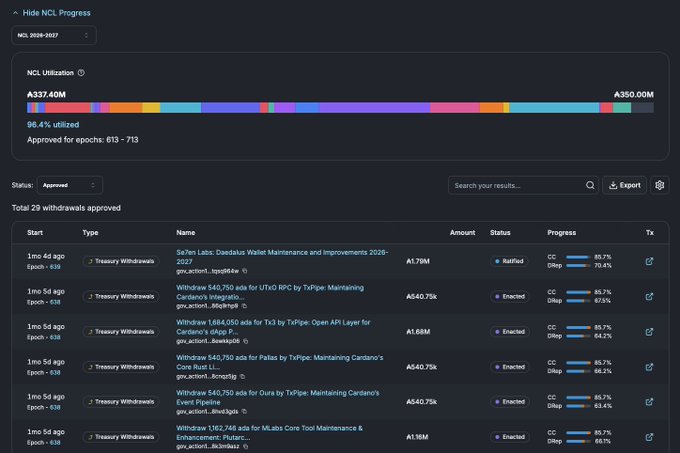Click the Tx column header
680x453 pixels.
click(x=650, y=233)
